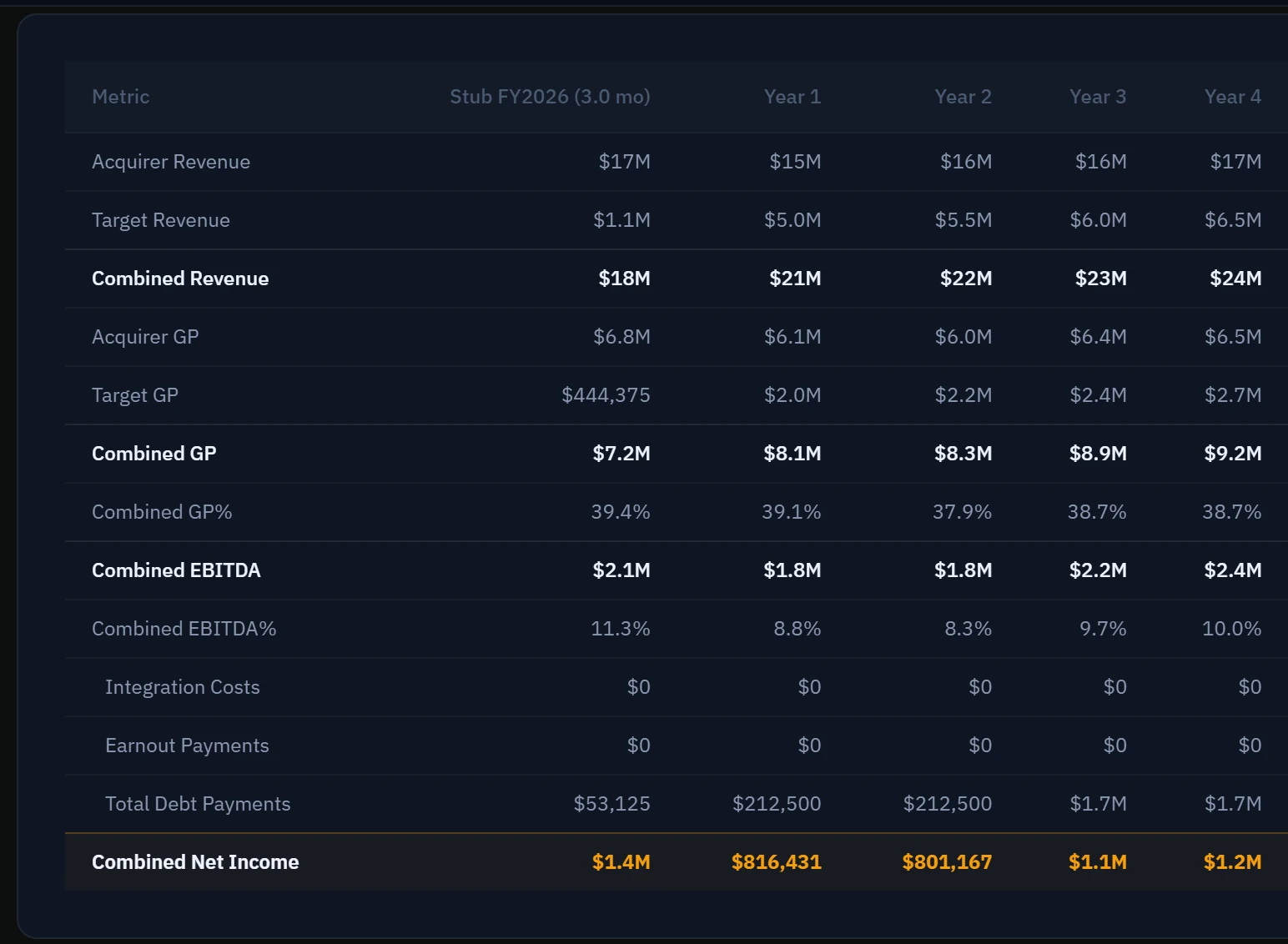This screenshot has width=1288, height=944.
Task: Click the $444,375 Target GP stub value
Action: 606,395
